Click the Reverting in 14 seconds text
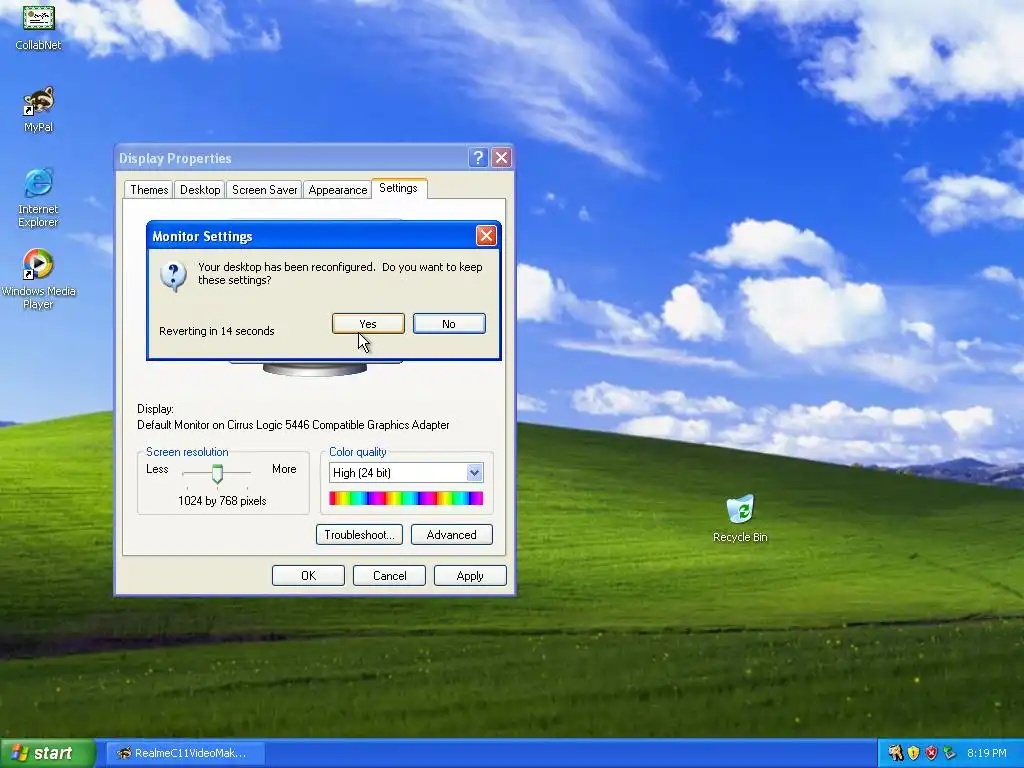 coord(217,331)
